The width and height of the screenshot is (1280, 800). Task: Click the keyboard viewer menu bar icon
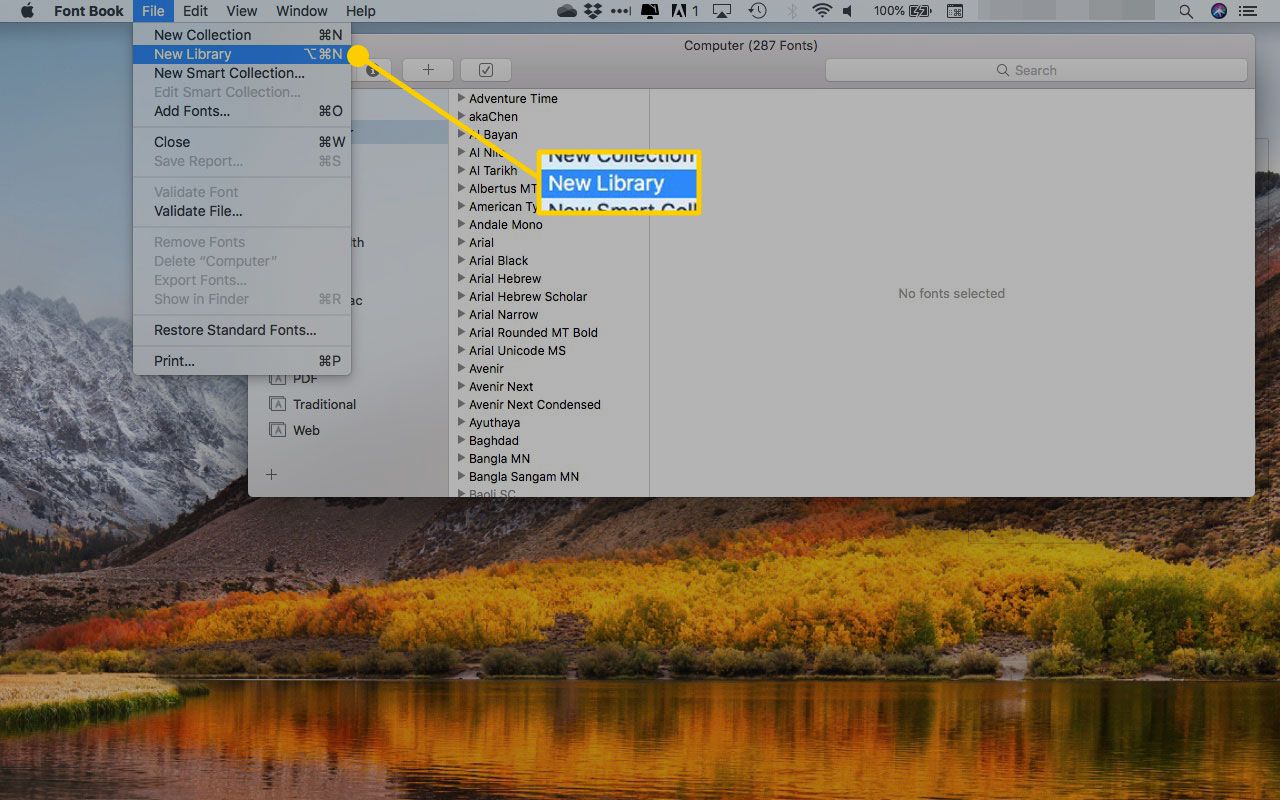(955, 11)
